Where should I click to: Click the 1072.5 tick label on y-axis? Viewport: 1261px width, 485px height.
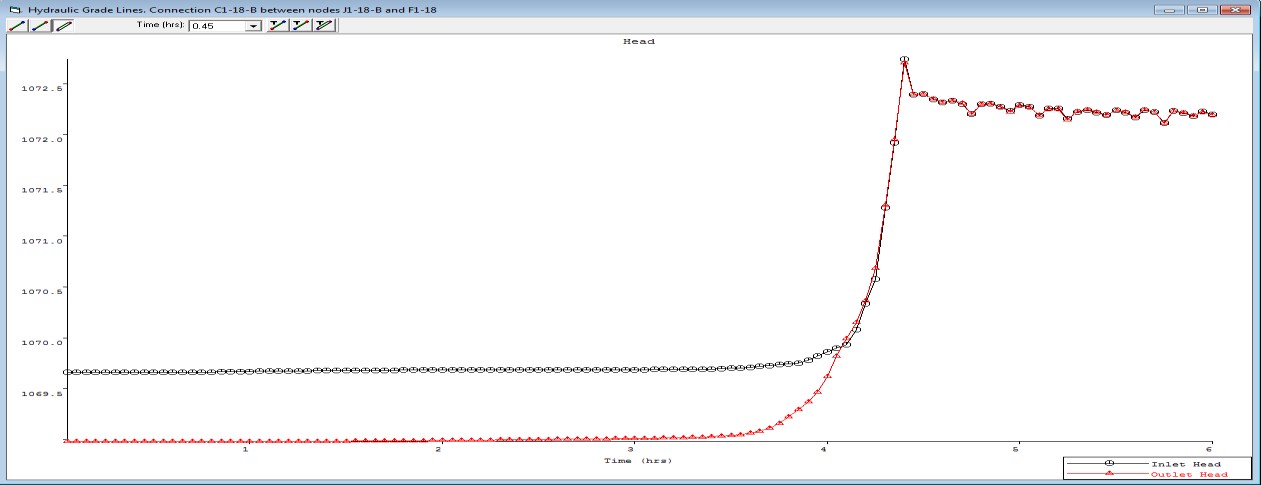[41, 88]
